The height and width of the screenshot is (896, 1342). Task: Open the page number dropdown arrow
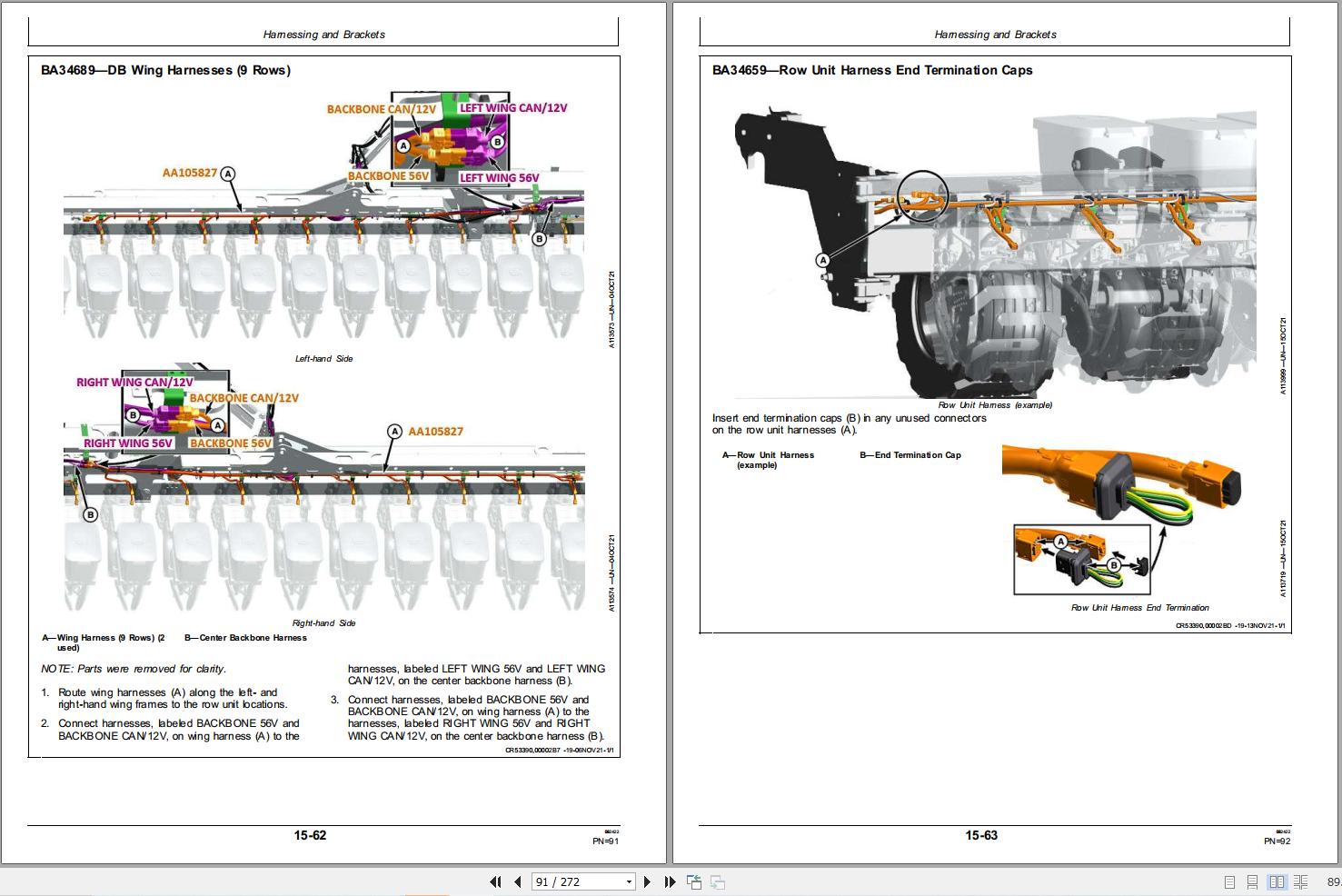click(x=628, y=881)
